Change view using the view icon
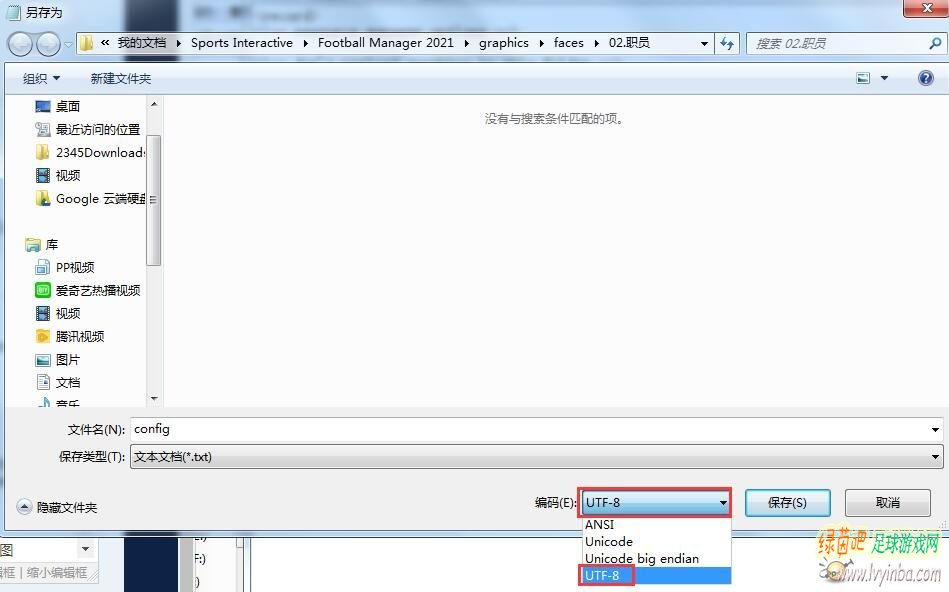The width and height of the screenshot is (949, 592). 863,78
